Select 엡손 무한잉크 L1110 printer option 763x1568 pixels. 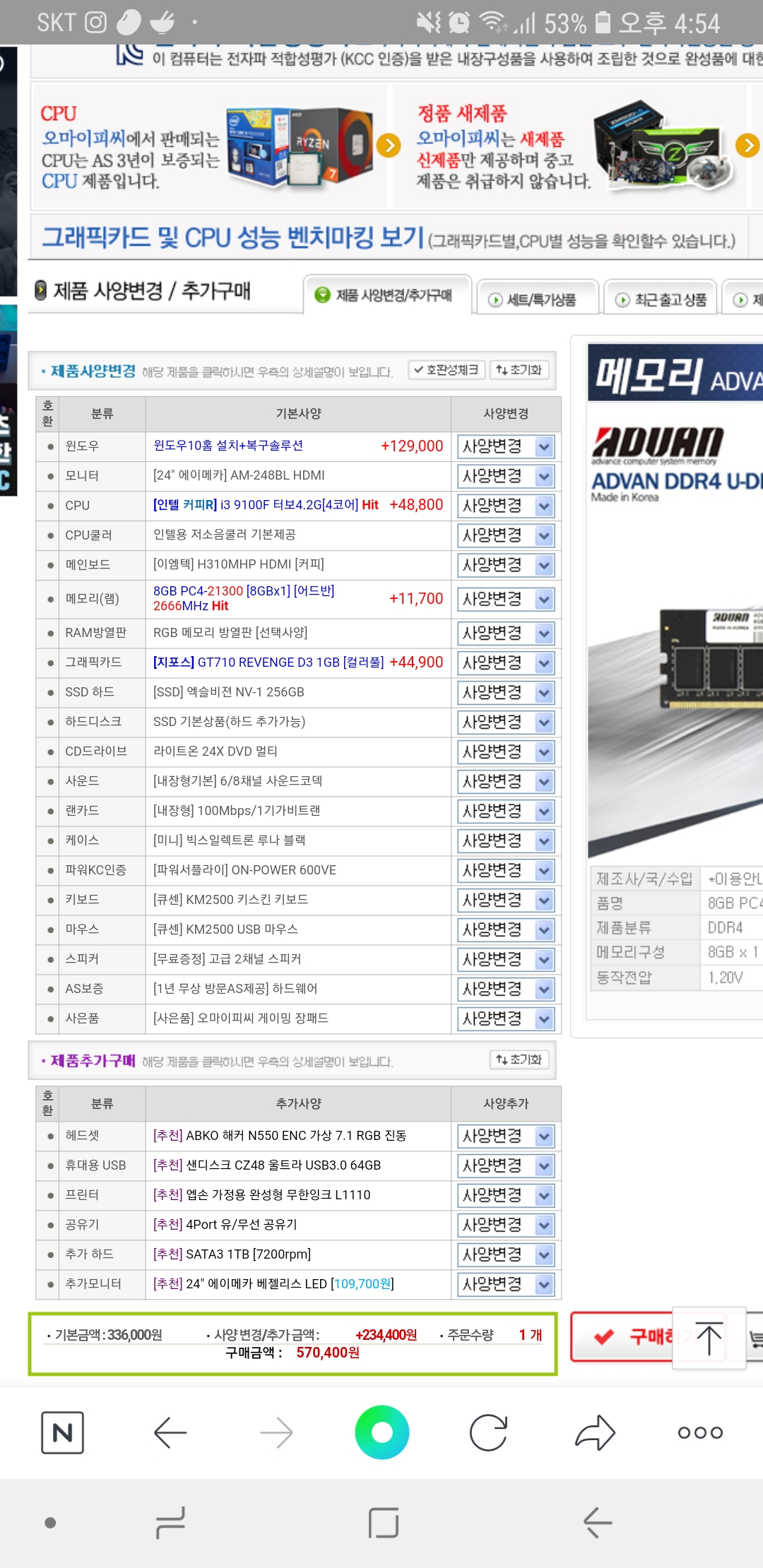coord(262,1195)
